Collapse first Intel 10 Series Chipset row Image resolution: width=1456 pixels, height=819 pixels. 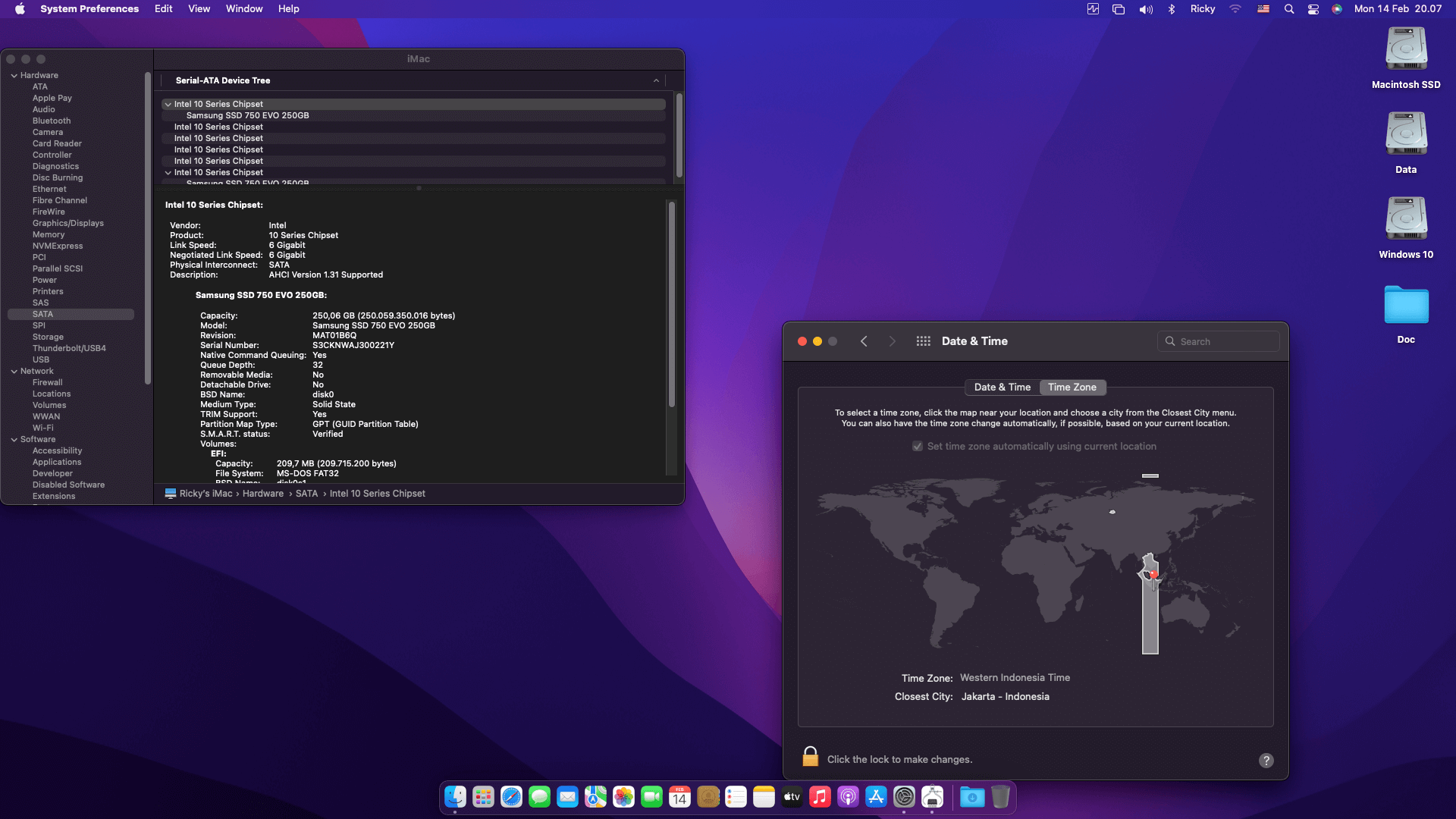[168, 105]
